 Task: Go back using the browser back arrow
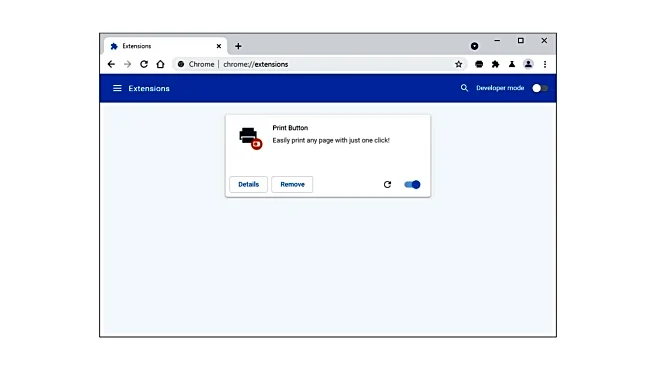point(111,64)
